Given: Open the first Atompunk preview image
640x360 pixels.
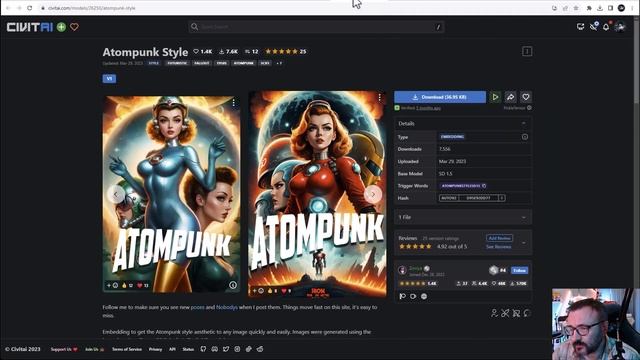Looking at the screenshot, I should click(x=171, y=194).
